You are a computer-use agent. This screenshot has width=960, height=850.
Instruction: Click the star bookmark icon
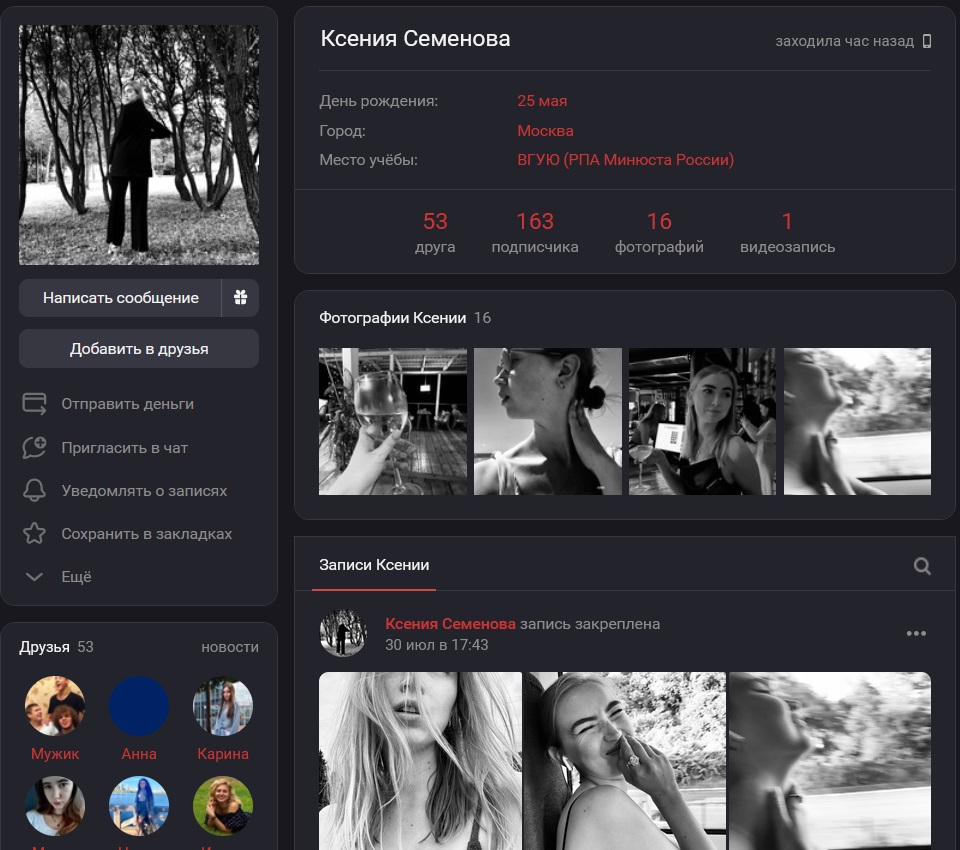(34, 533)
